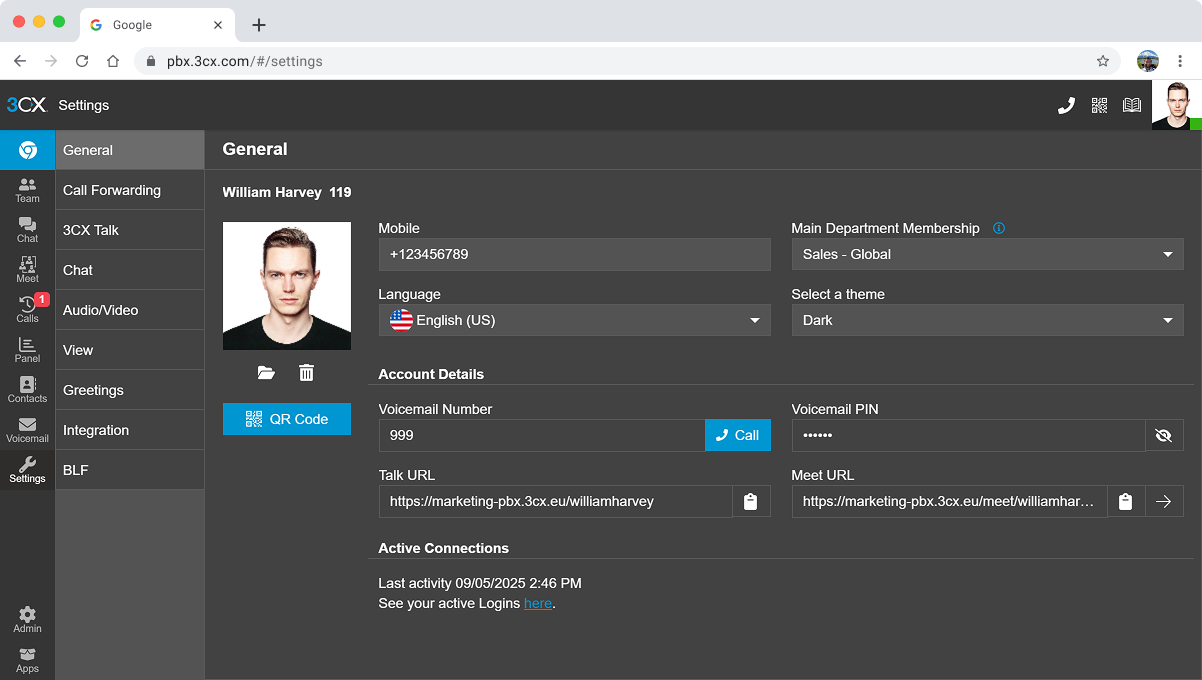Copy Meet URL using clipboard icon
Viewport: 1202px width, 680px height.
point(1126,502)
